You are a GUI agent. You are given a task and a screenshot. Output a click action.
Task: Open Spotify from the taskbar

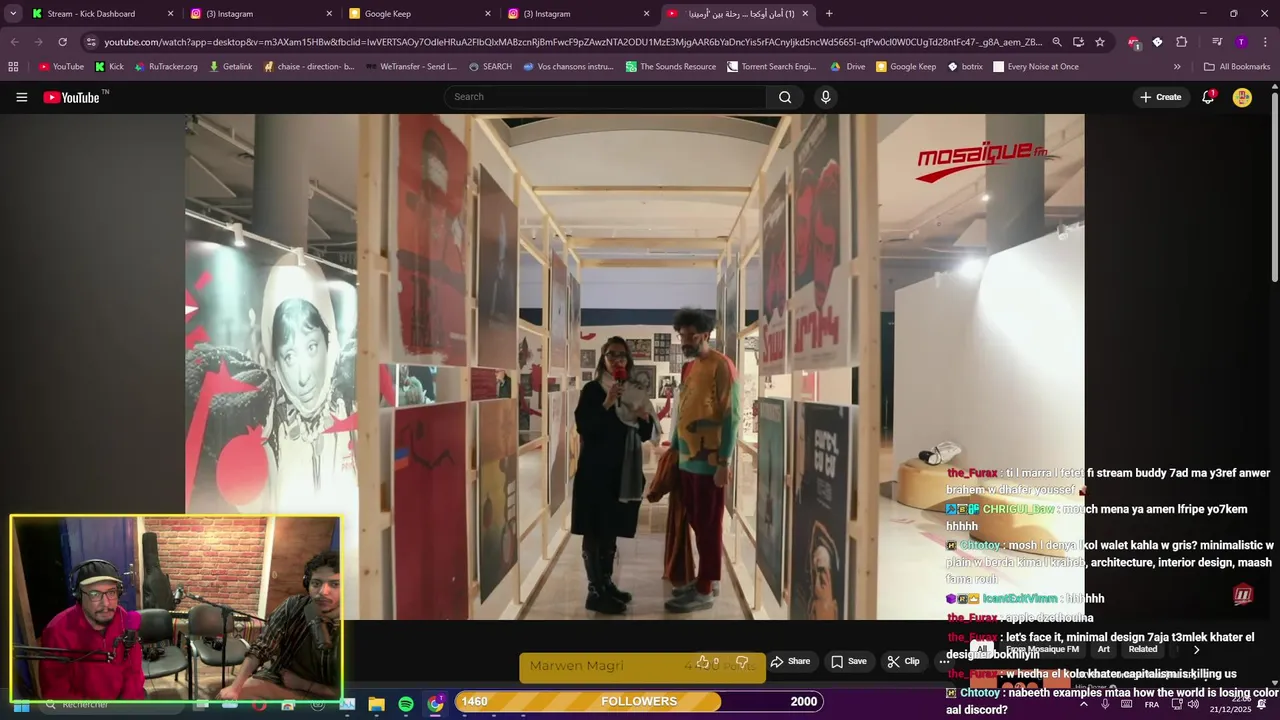coord(406,704)
